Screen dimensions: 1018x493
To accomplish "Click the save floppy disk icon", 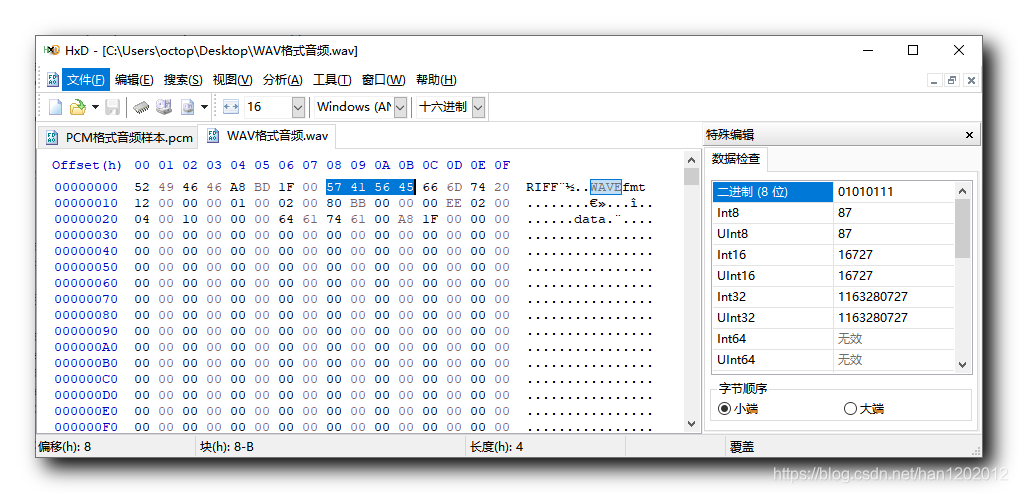I will [x=112, y=107].
